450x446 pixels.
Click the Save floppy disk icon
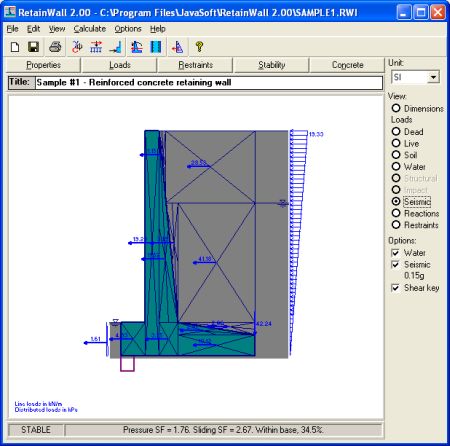pos(33,47)
